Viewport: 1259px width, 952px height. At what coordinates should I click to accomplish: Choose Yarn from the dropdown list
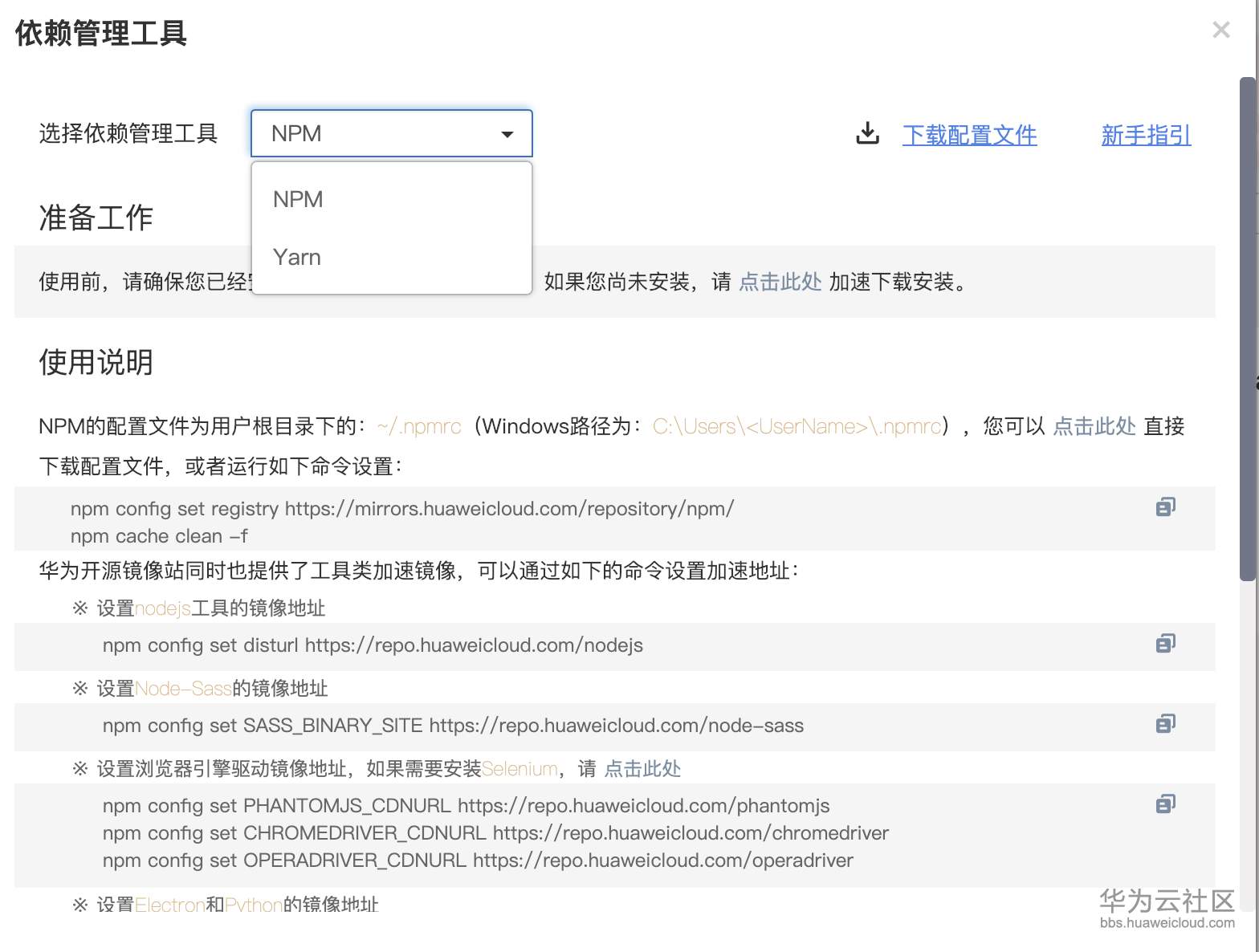coord(392,257)
